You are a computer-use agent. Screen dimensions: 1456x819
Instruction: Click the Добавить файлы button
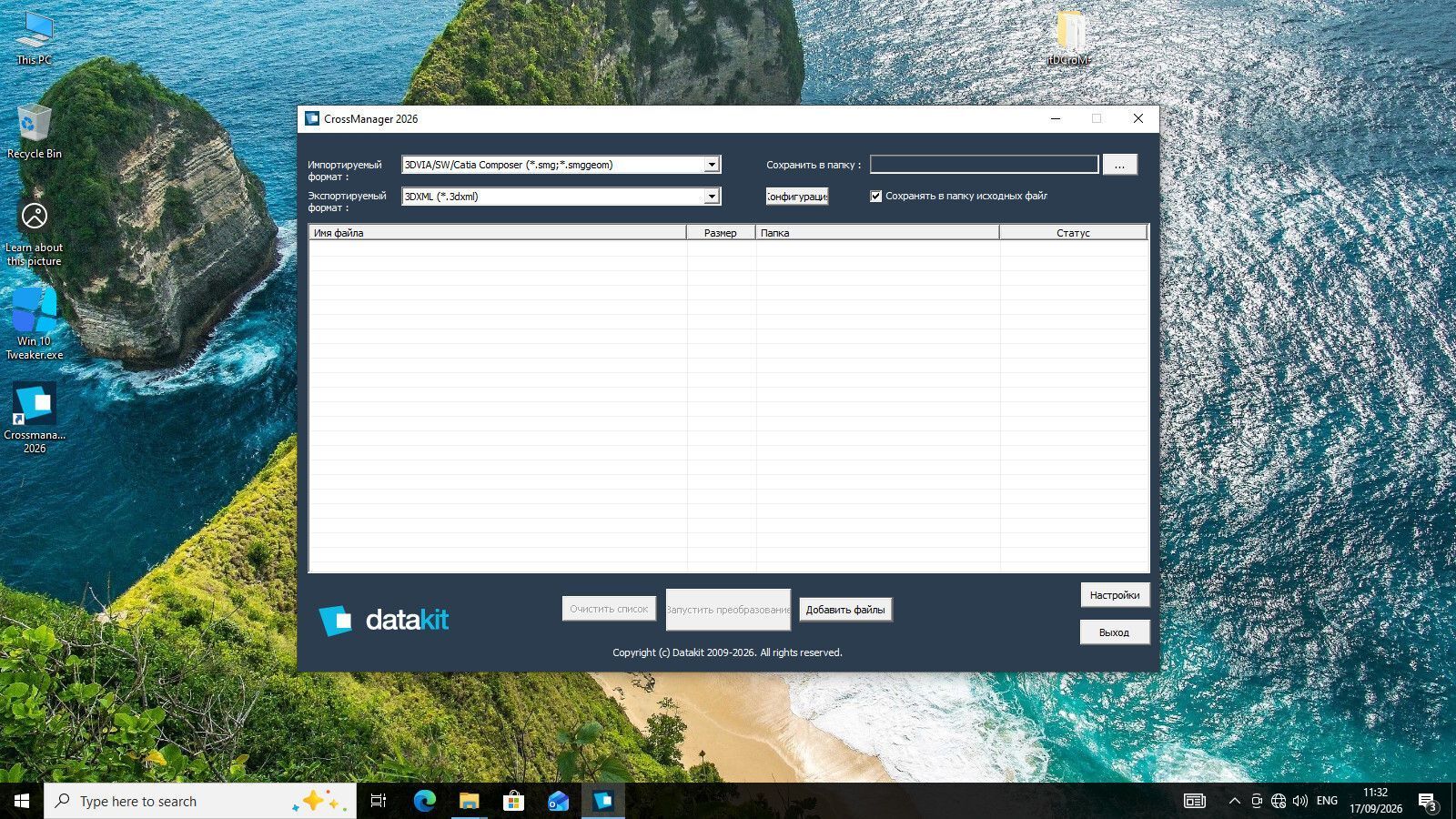click(845, 610)
